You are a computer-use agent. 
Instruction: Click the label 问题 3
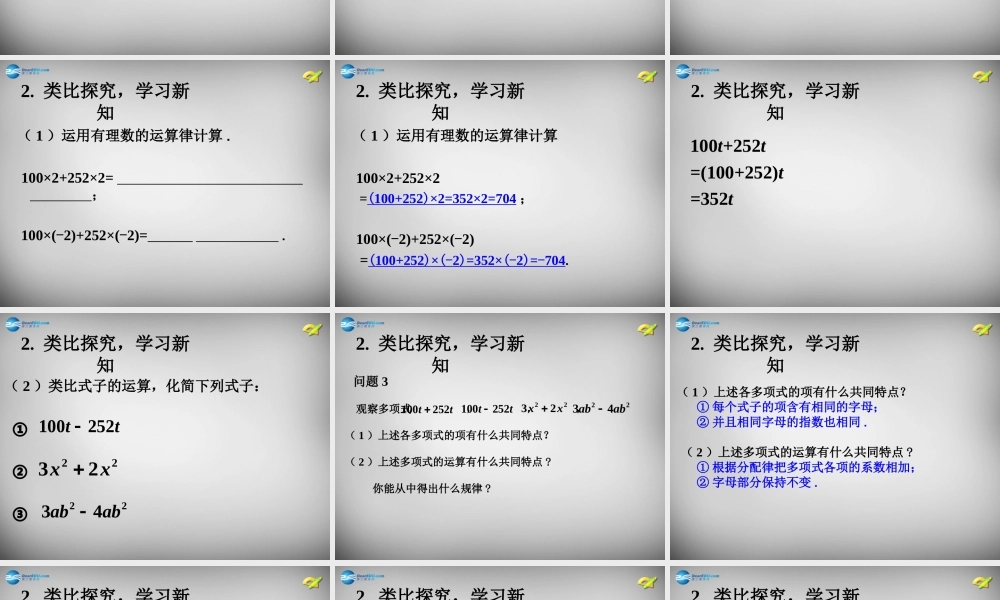click(371, 381)
